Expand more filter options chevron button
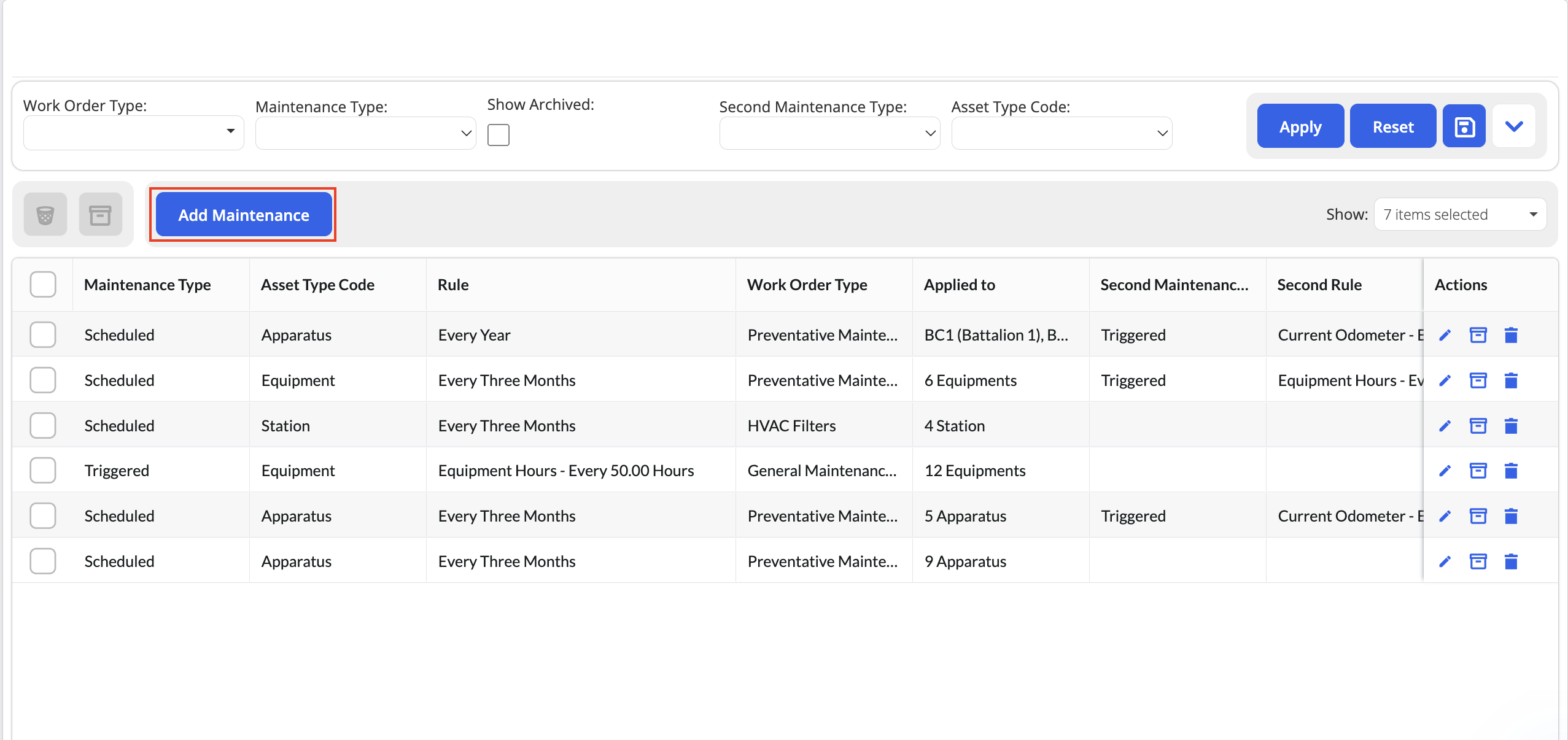 pos(1514,126)
